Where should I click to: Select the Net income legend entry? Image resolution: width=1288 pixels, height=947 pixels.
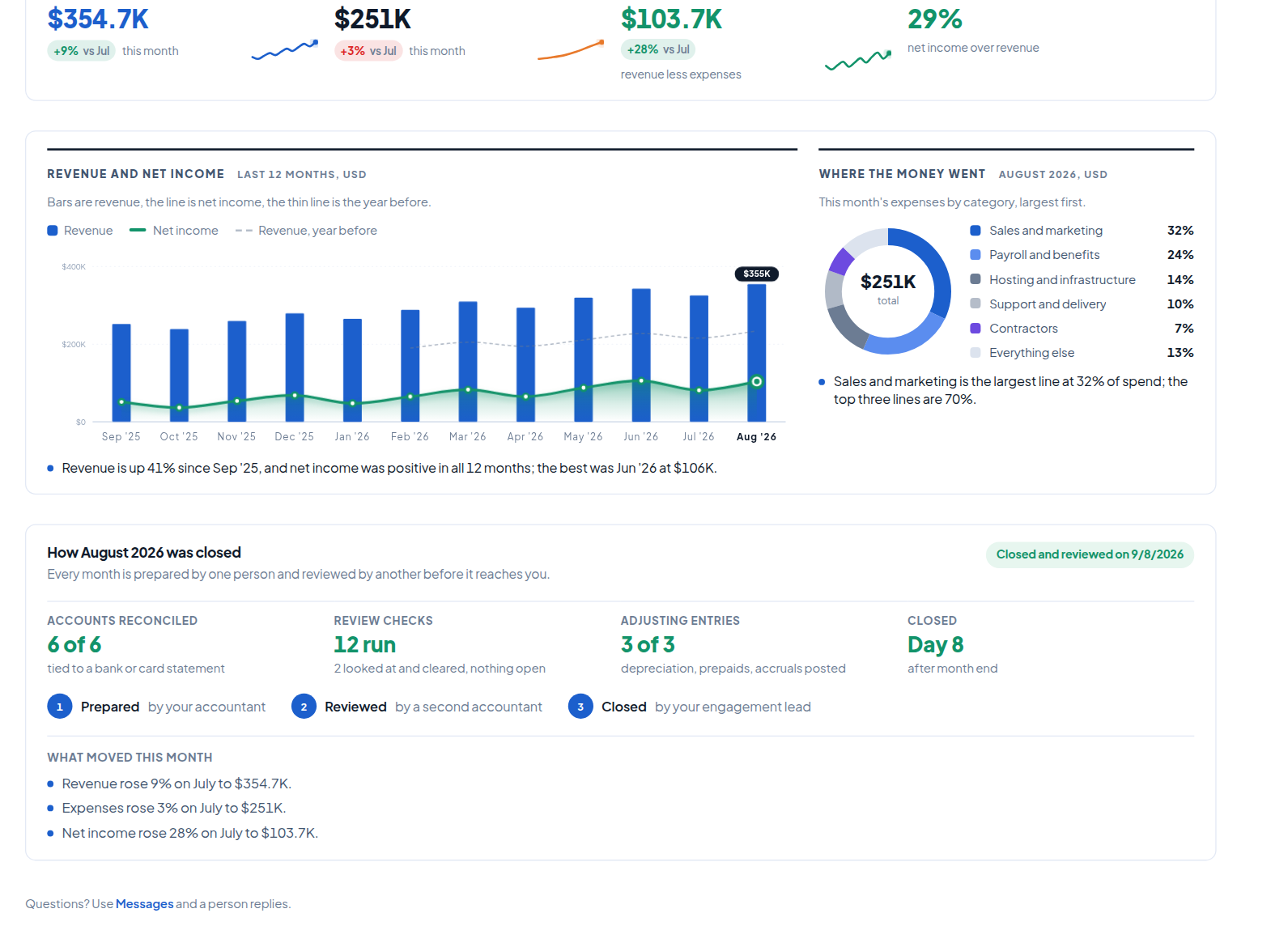point(174,231)
